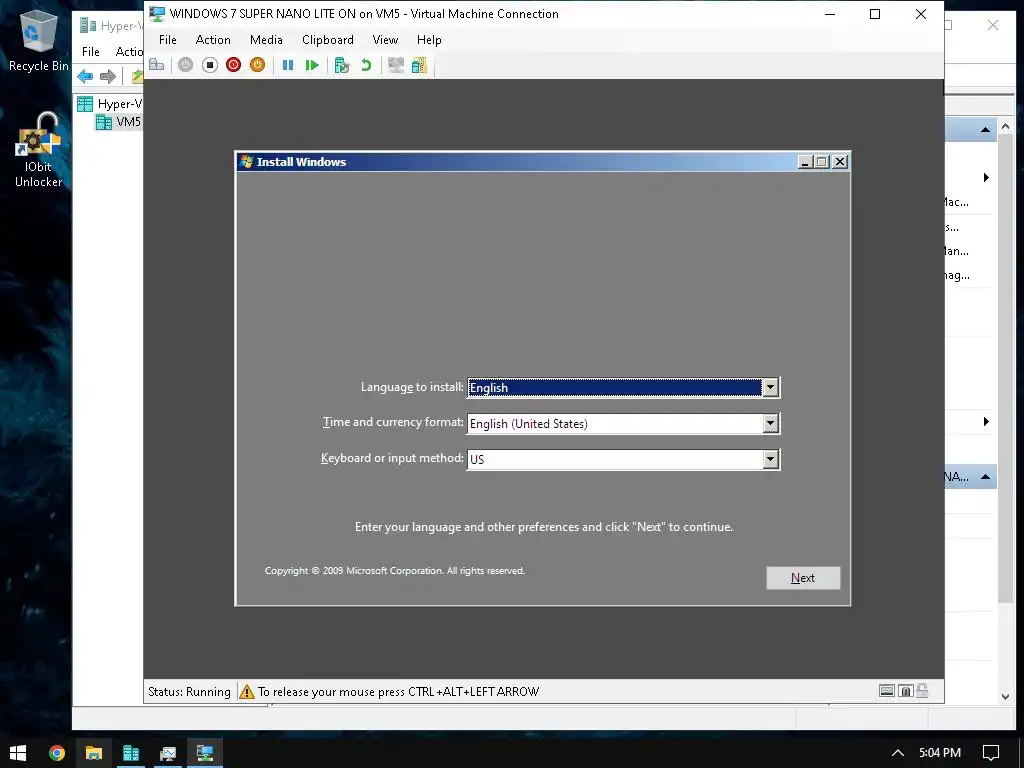Image resolution: width=1024 pixels, height=768 pixels.
Task: Click the taskbar icon right of Hyper-V Manager
Action: pyautogui.click(x=168, y=753)
